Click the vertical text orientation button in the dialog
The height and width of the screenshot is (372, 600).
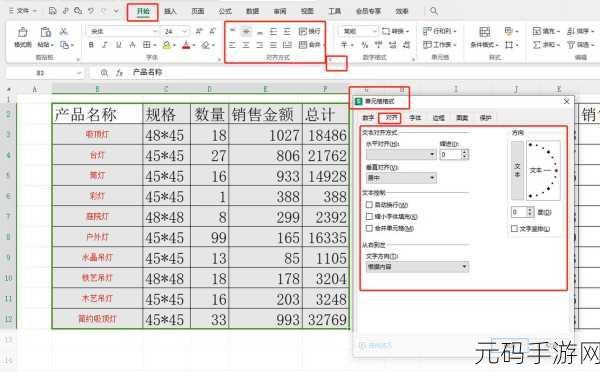[517, 170]
